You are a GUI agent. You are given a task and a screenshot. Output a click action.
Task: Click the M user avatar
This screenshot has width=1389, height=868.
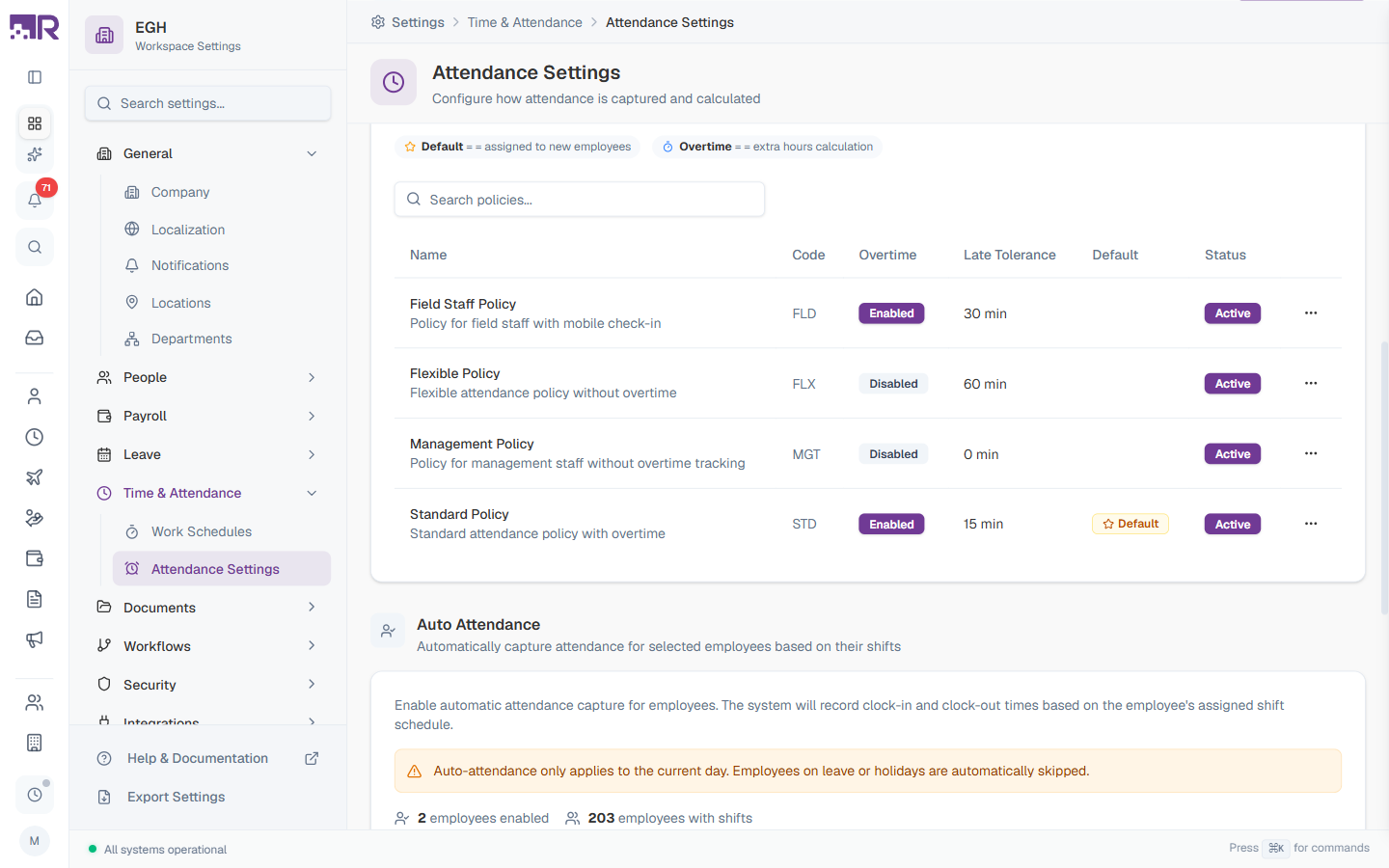[35, 841]
